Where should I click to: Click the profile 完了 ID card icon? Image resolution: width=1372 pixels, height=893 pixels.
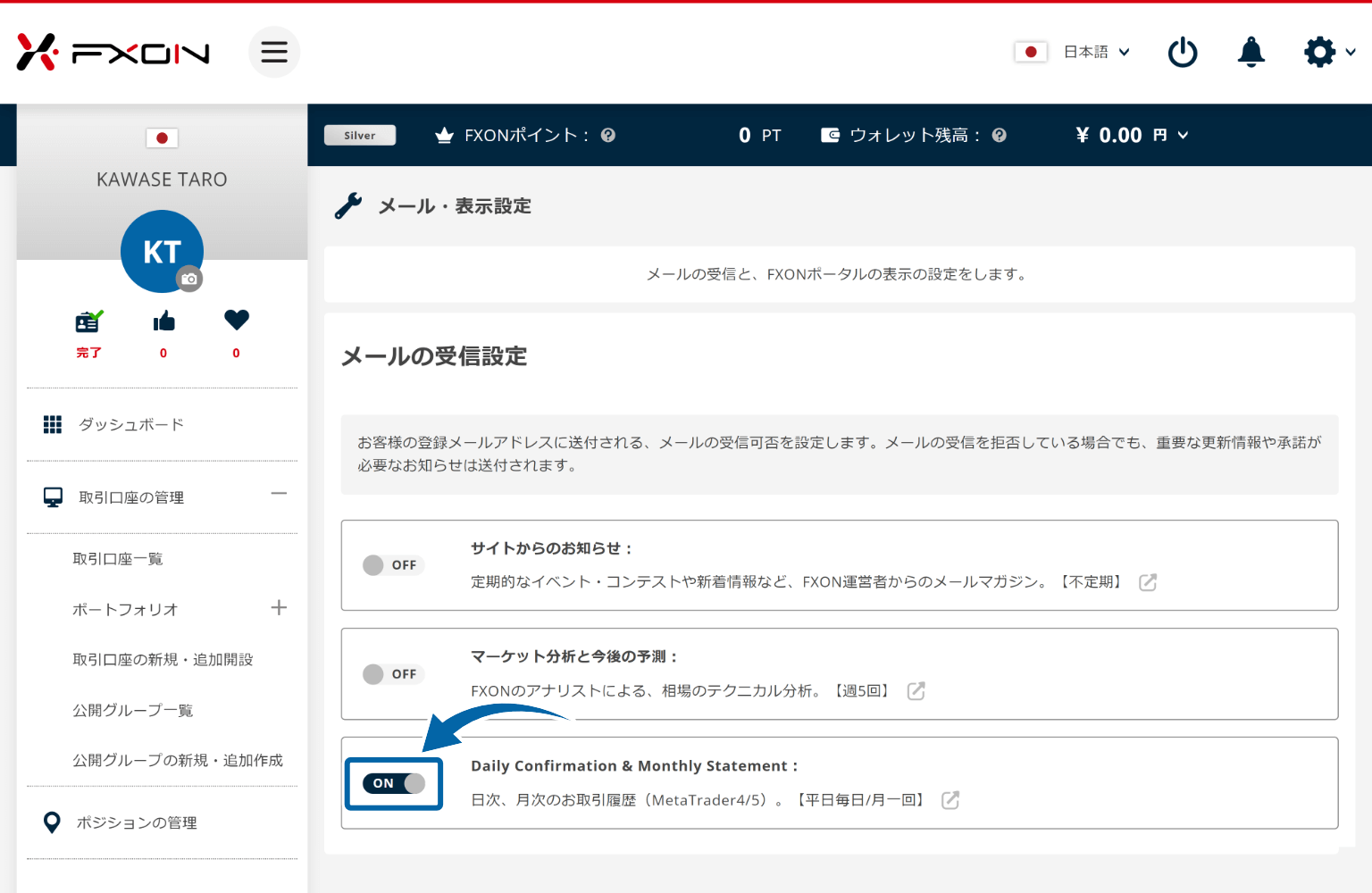tap(88, 321)
